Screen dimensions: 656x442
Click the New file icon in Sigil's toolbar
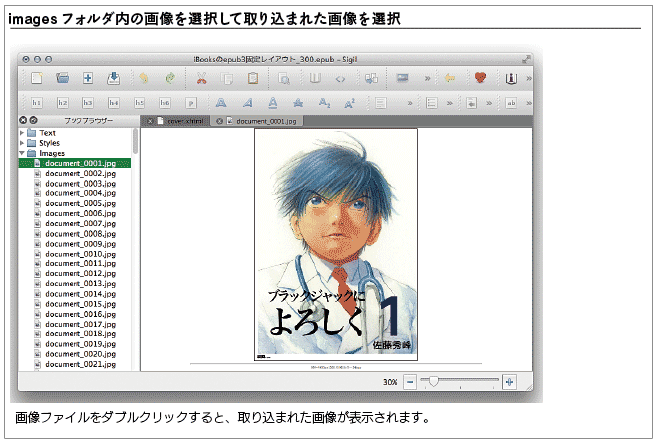[x=37, y=78]
